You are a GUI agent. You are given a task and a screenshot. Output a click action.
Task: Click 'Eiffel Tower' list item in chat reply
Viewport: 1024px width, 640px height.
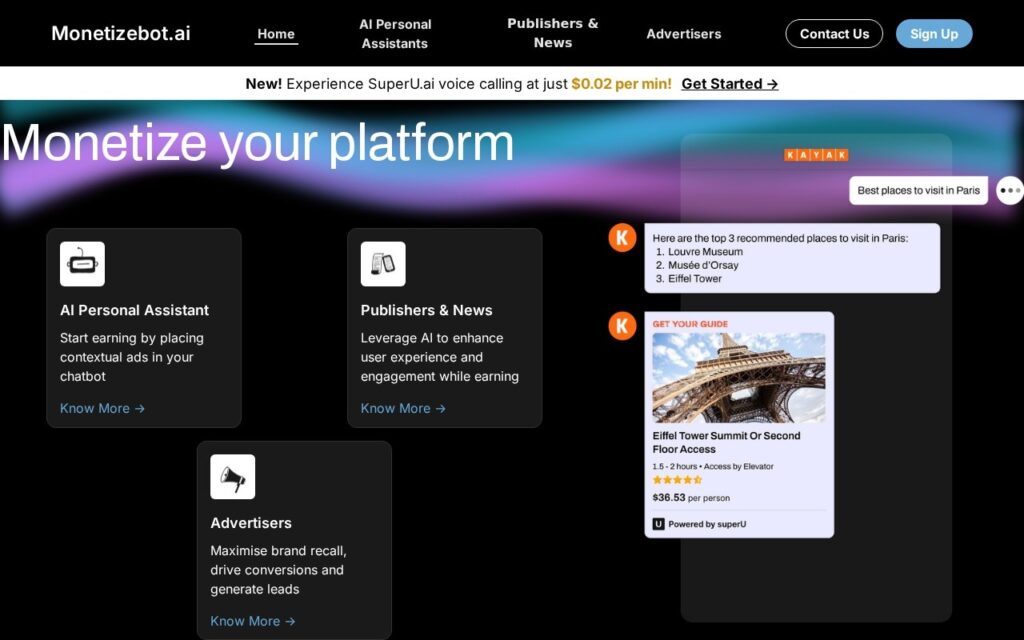click(694, 278)
